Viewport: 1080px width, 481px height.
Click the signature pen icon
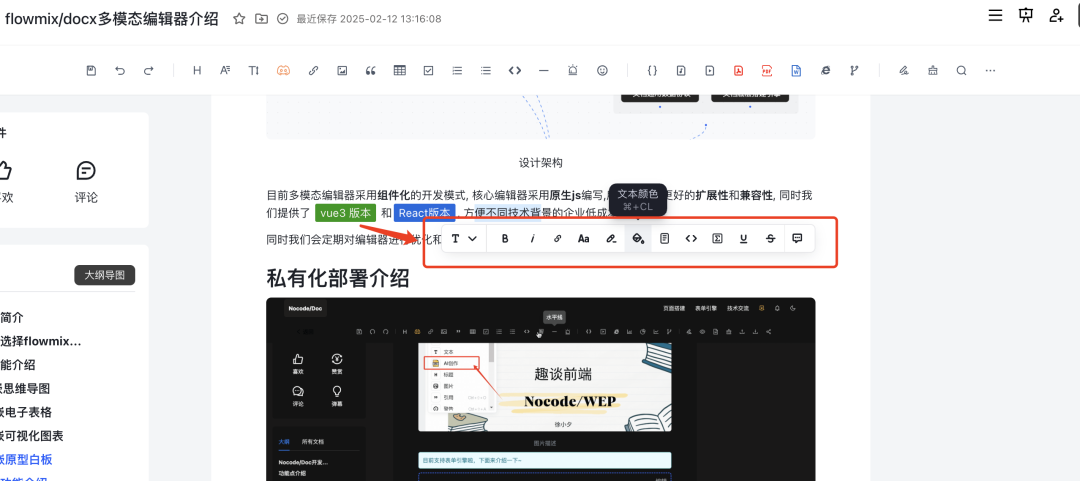(904, 70)
